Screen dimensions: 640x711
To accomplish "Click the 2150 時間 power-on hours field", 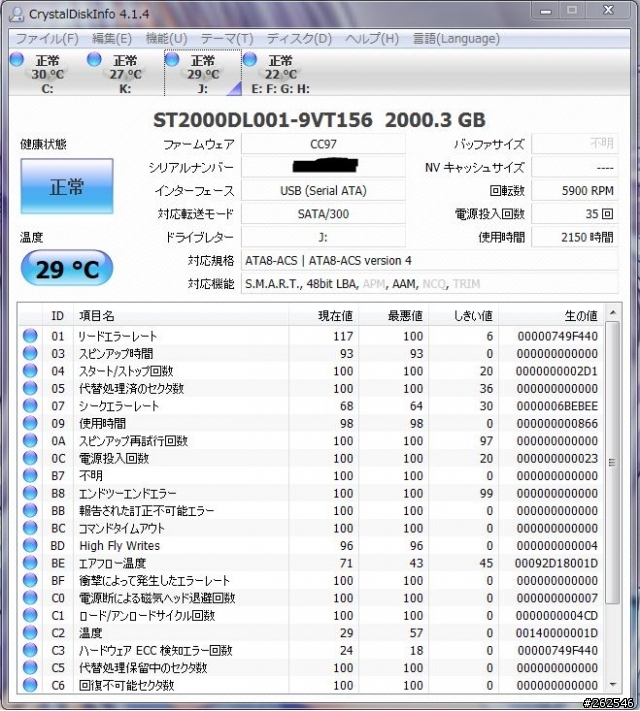I will (575, 237).
